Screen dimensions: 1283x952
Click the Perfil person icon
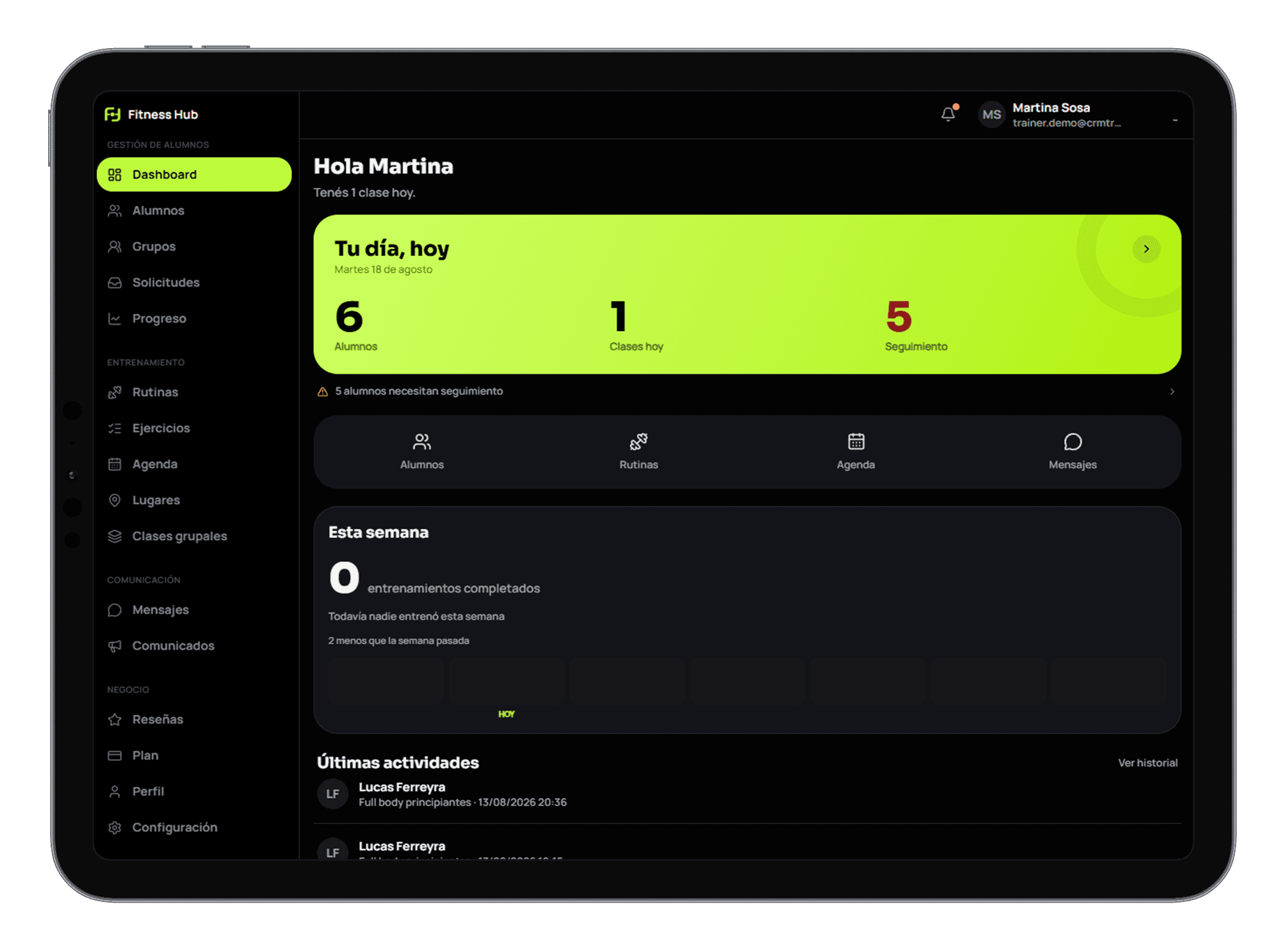[x=115, y=791]
